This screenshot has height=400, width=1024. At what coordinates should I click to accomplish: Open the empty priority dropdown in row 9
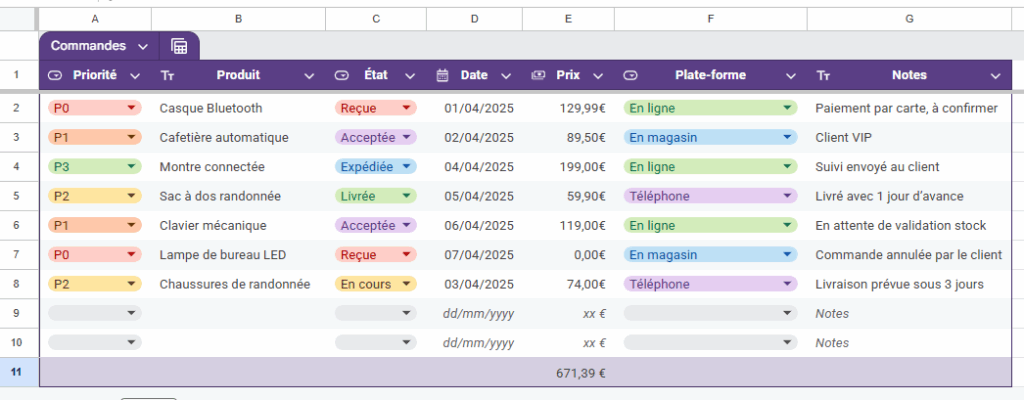[x=95, y=314]
